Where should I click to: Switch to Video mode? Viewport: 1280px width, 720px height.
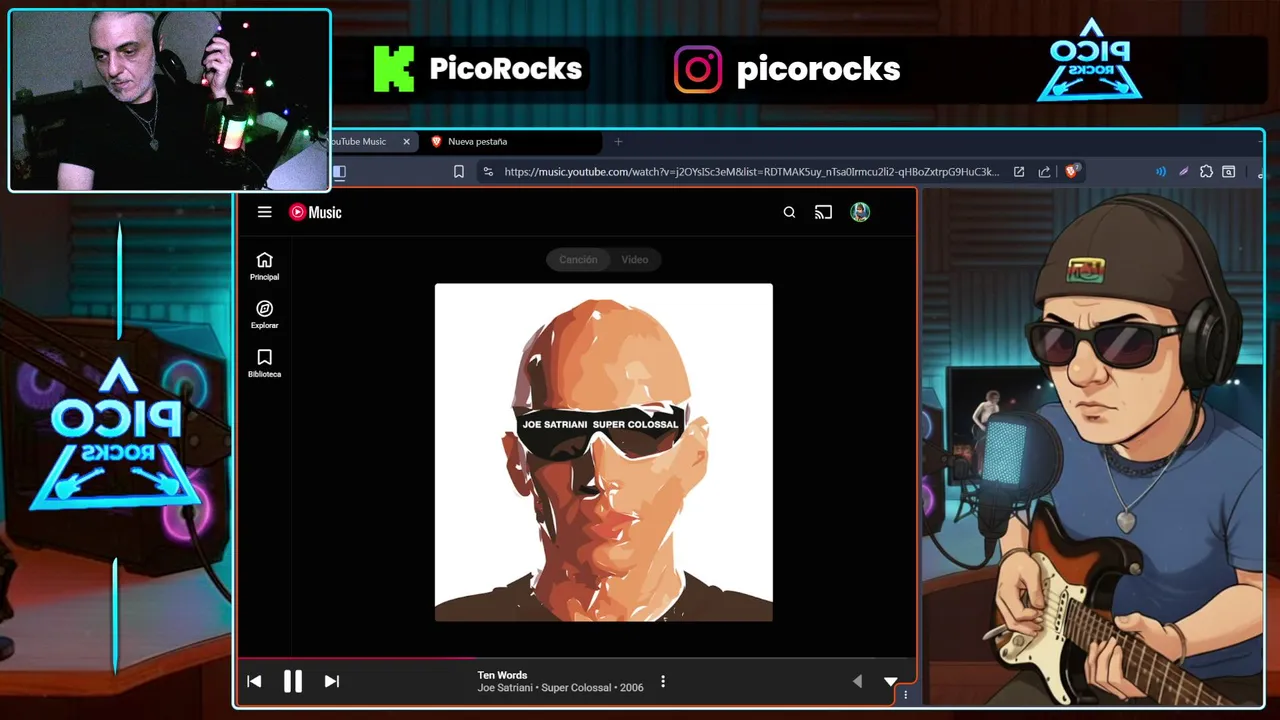coord(635,259)
